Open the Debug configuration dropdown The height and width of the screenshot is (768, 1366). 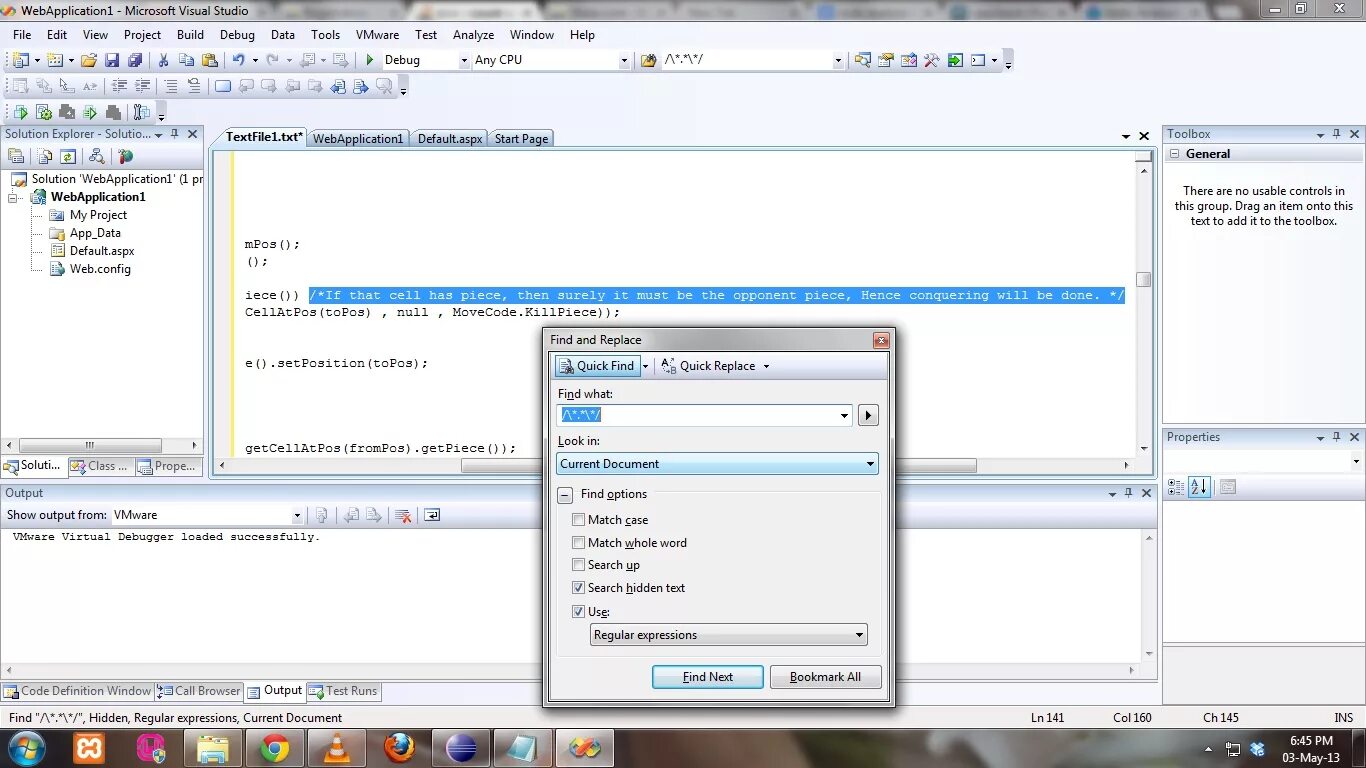click(x=464, y=60)
